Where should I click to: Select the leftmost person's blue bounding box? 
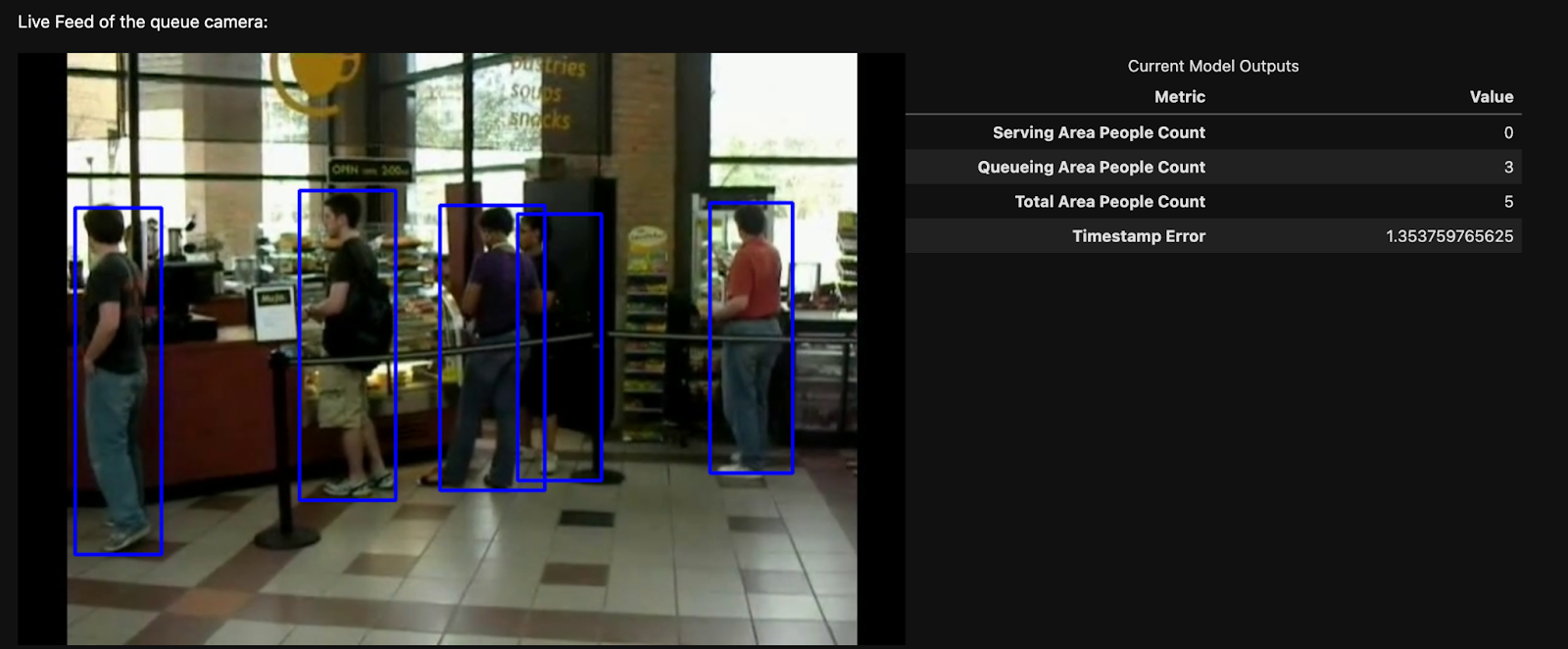point(118,380)
